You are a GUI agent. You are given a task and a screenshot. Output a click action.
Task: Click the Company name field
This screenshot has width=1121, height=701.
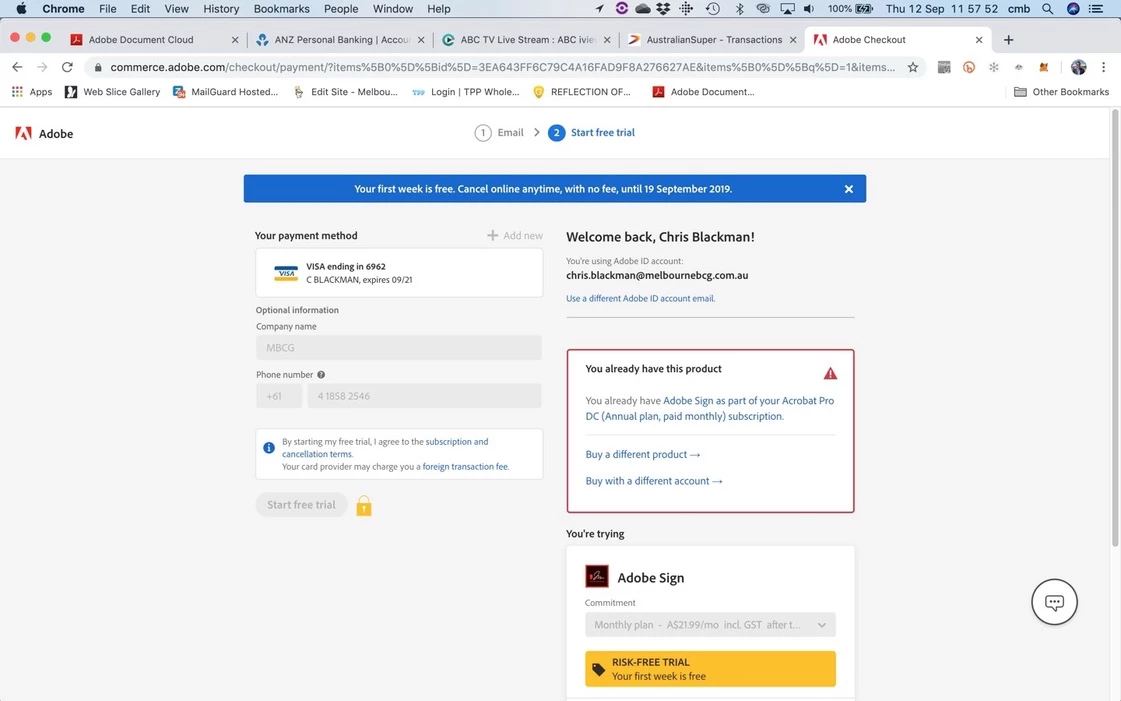pos(399,347)
